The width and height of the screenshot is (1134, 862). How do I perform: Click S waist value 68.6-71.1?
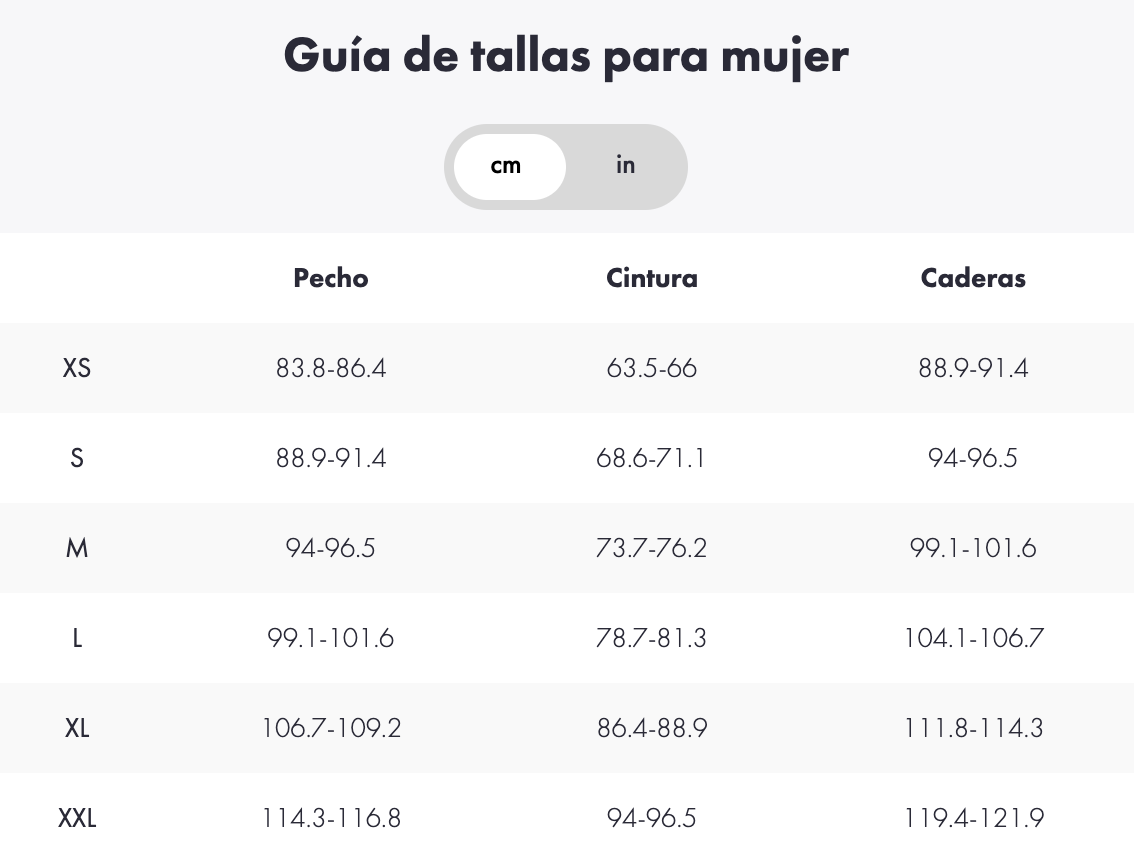(x=651, y=458)
